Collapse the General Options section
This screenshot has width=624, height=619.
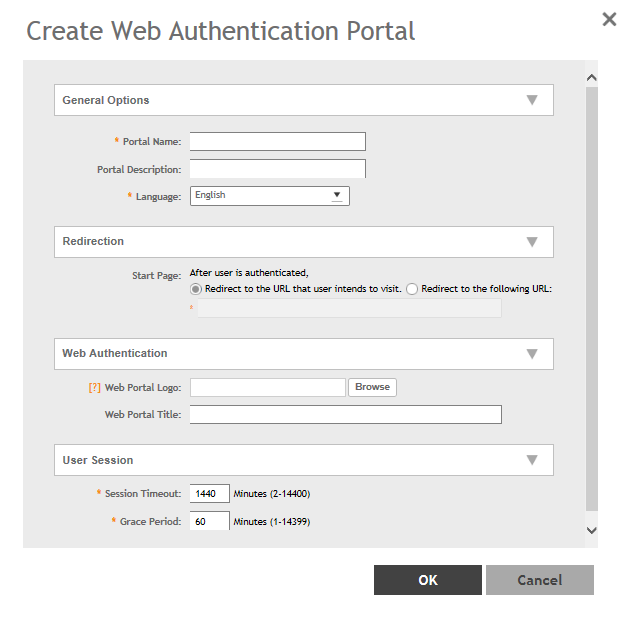coord(532,100)
